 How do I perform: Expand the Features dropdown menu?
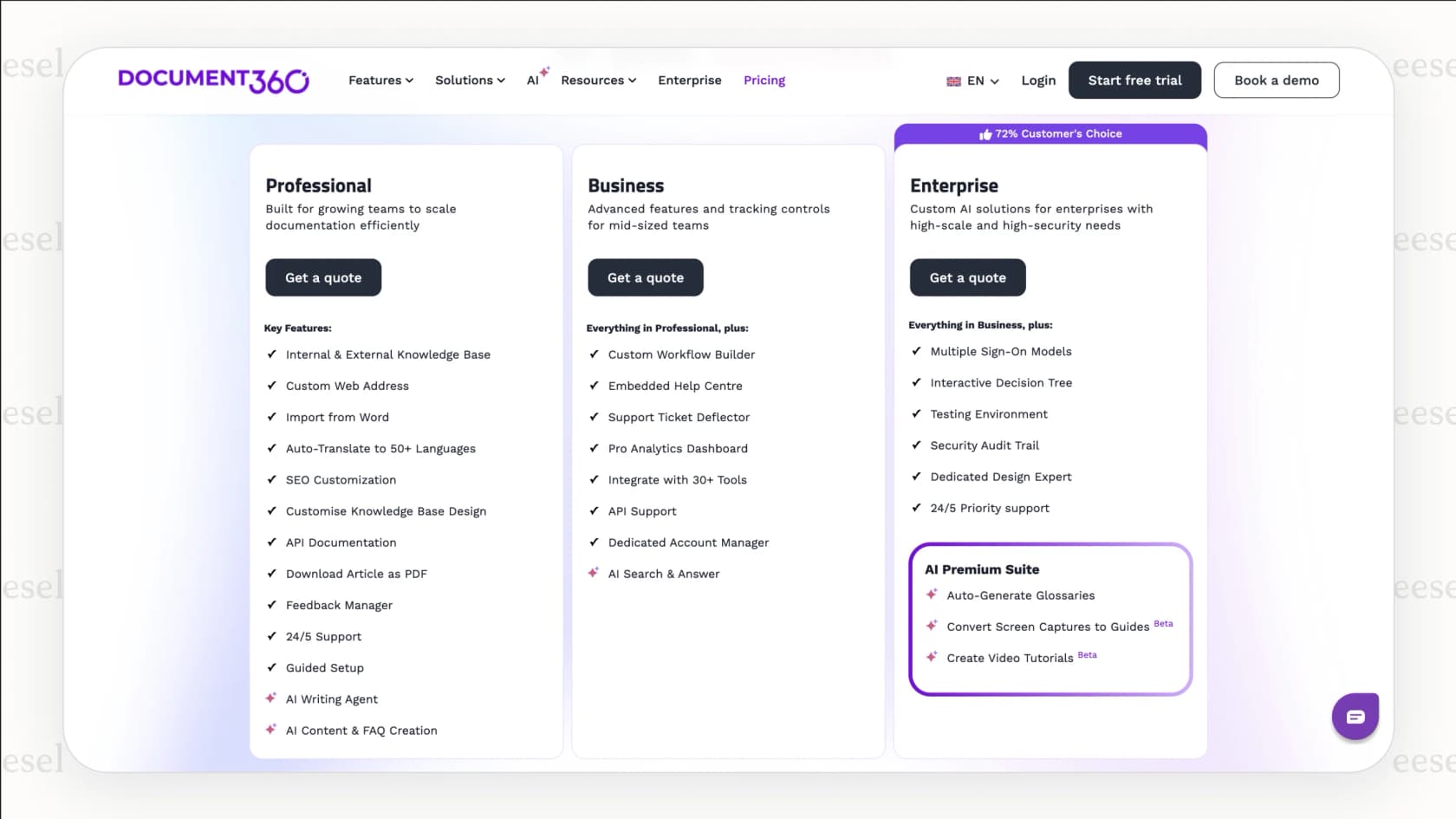(380, 81)
